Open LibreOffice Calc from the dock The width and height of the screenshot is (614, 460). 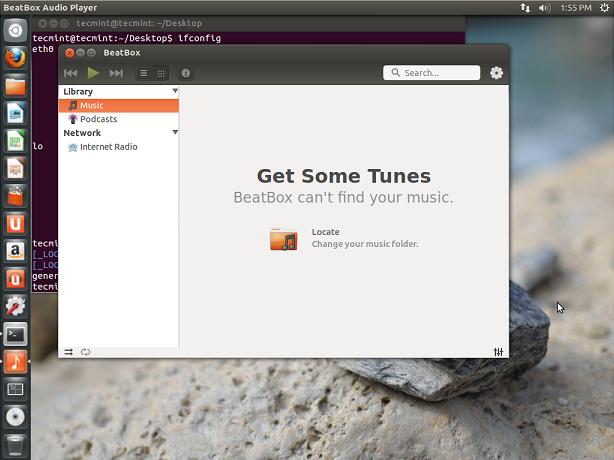15,141
